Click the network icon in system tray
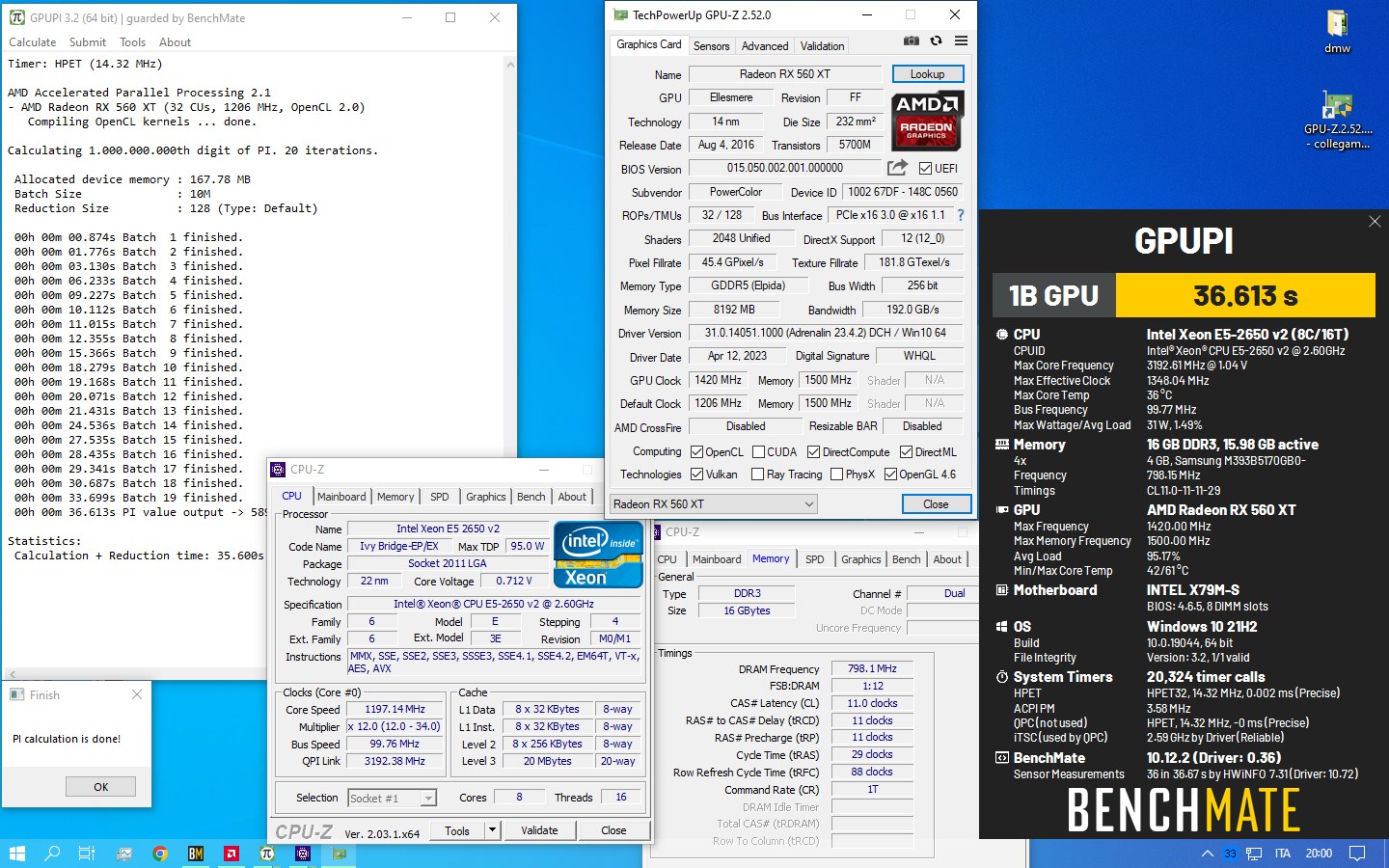The image size is (1389, 868). (x=1254, y=854)
